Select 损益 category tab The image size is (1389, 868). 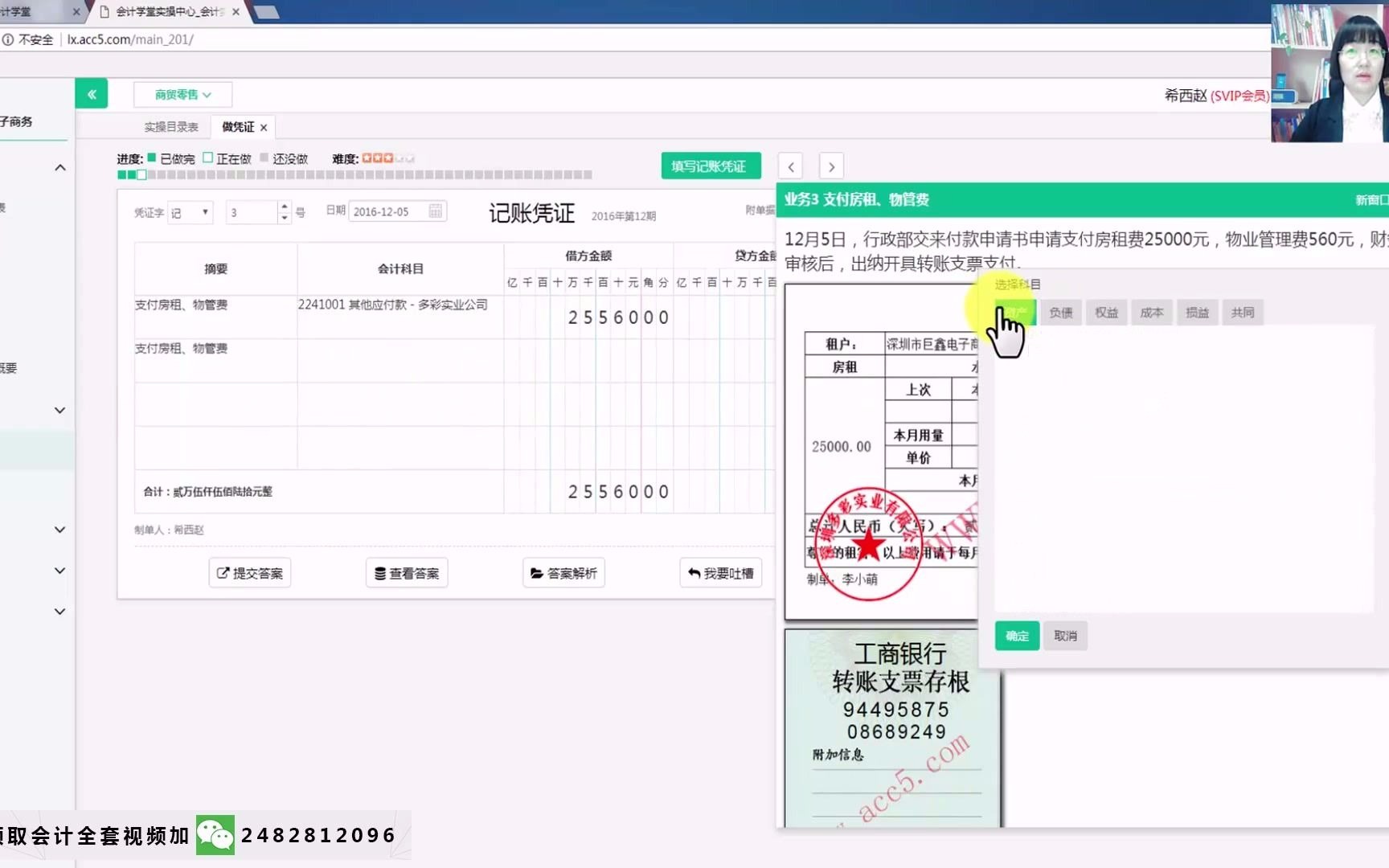[1198, 313]
